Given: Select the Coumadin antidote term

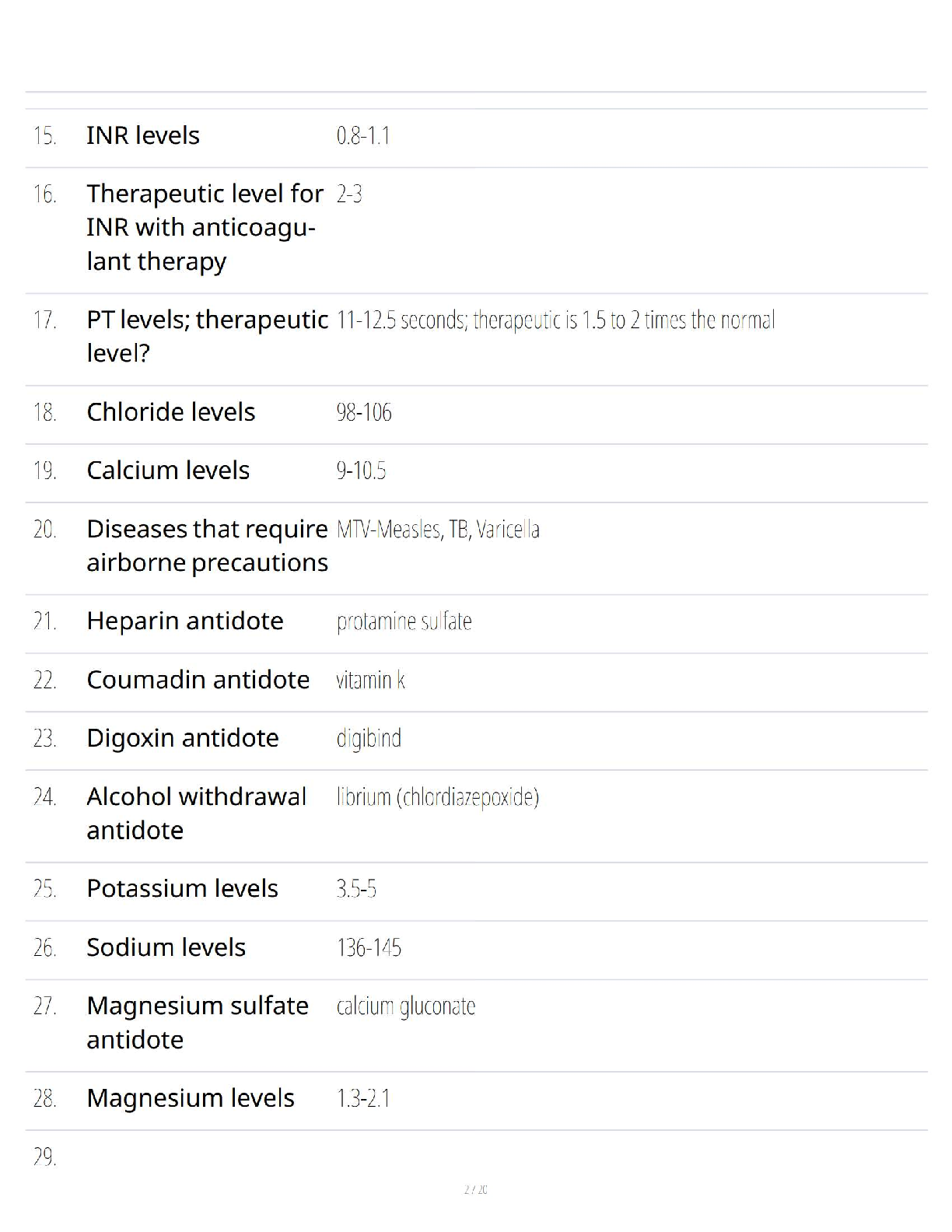Looking at the screenshot, I should [x=198, y=679].
